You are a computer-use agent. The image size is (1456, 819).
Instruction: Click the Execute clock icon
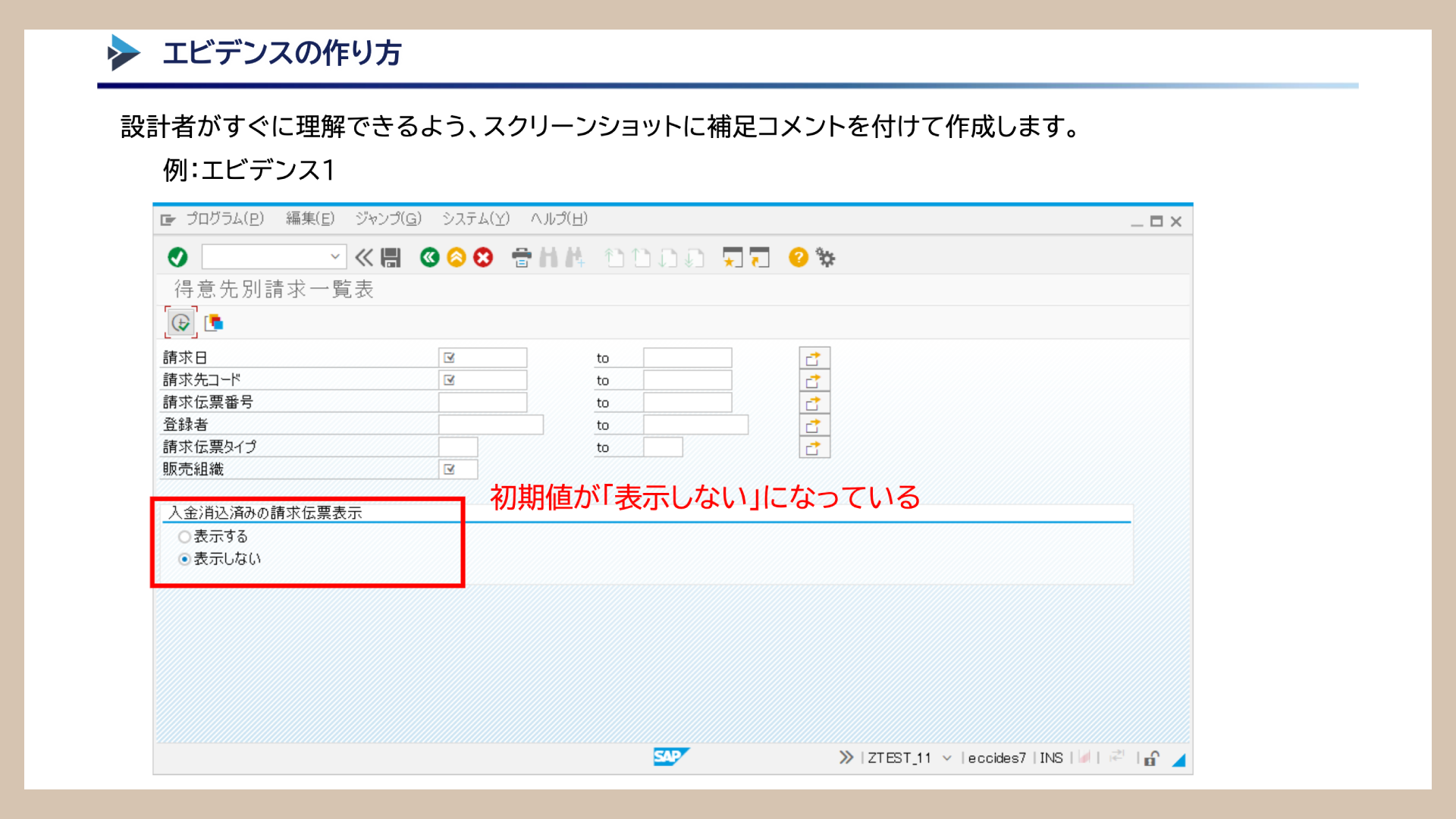180,323
